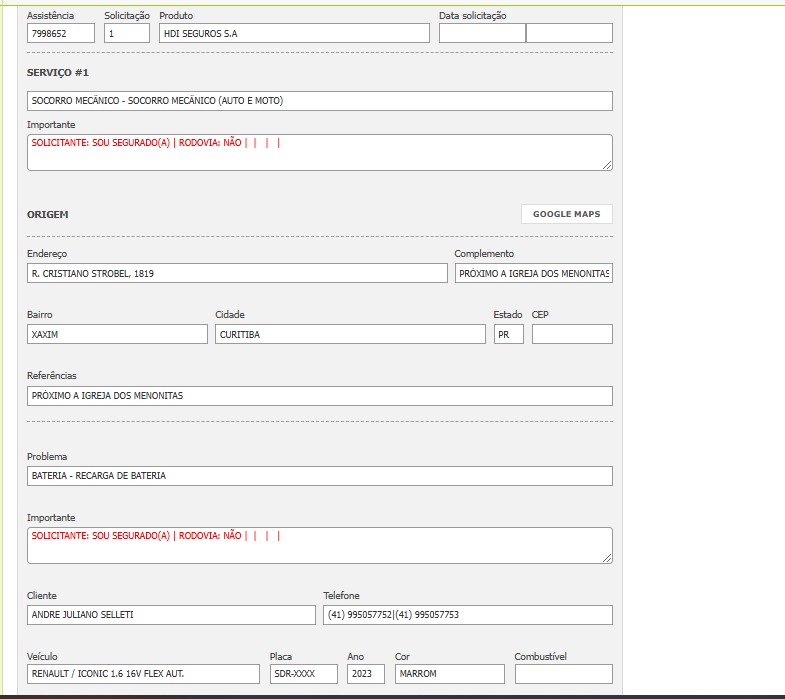Click the Bairro field XAXIM

tap(117, 334)
